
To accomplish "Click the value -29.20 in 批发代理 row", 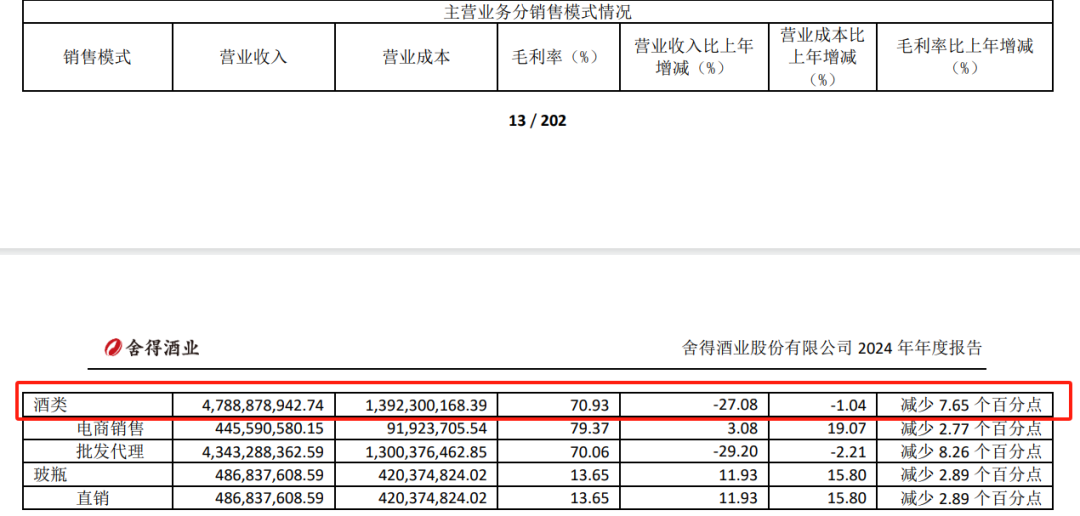I will [738, 452].
